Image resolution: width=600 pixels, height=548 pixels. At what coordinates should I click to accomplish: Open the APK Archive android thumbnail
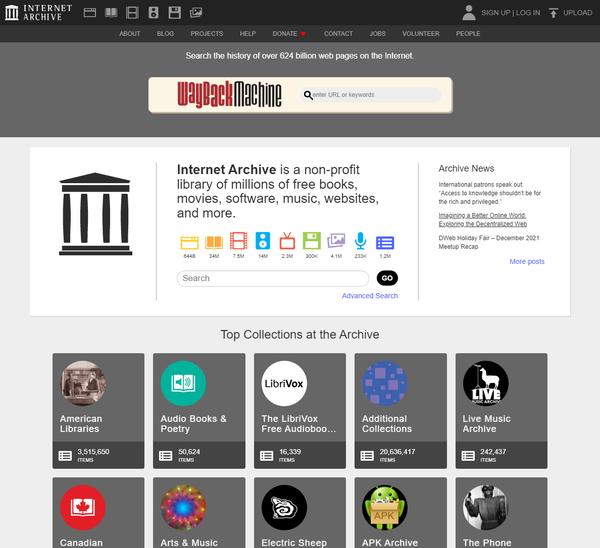click(x=385, y=507)
